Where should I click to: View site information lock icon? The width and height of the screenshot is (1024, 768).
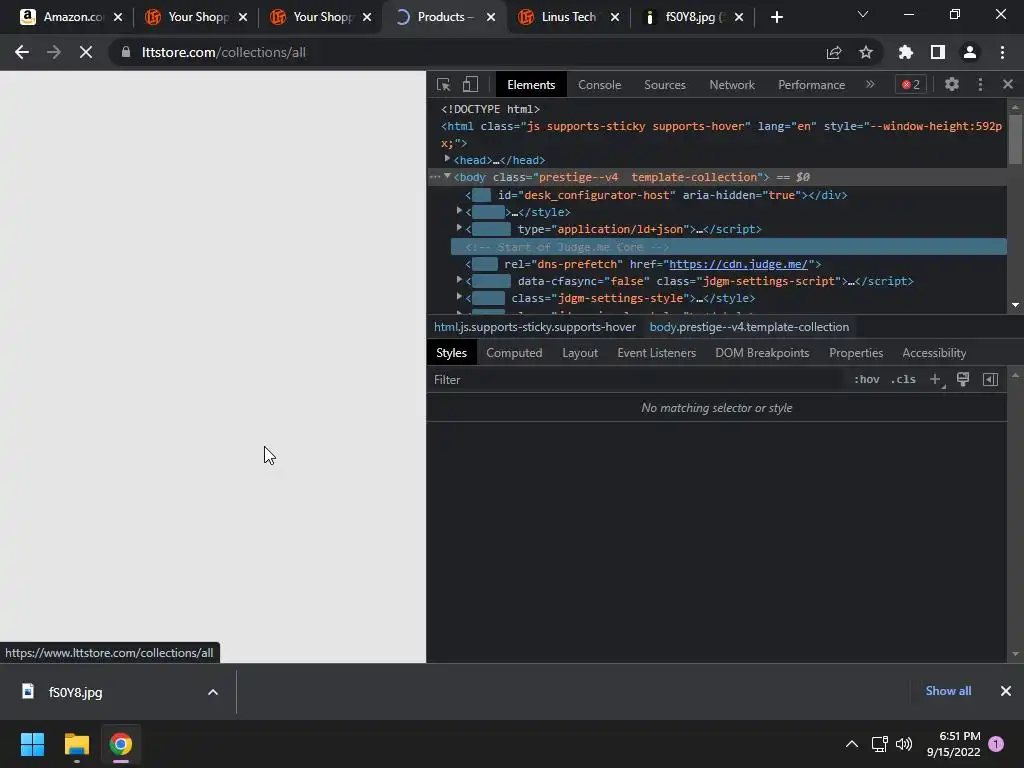126,52
